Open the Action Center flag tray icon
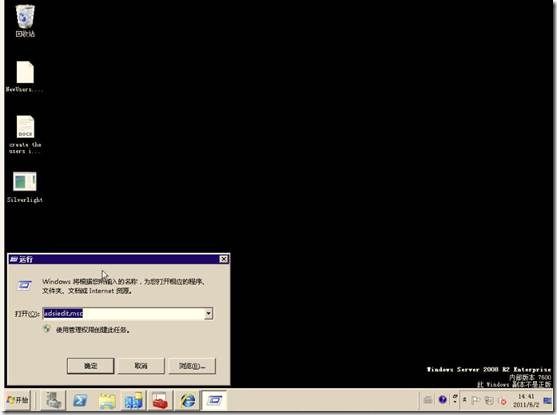Image resolution: width=557 pixels, height=415 pixels. pos(476,400)
